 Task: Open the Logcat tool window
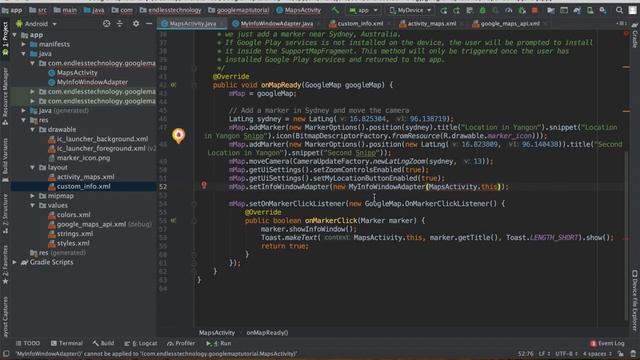pos(141,343)
